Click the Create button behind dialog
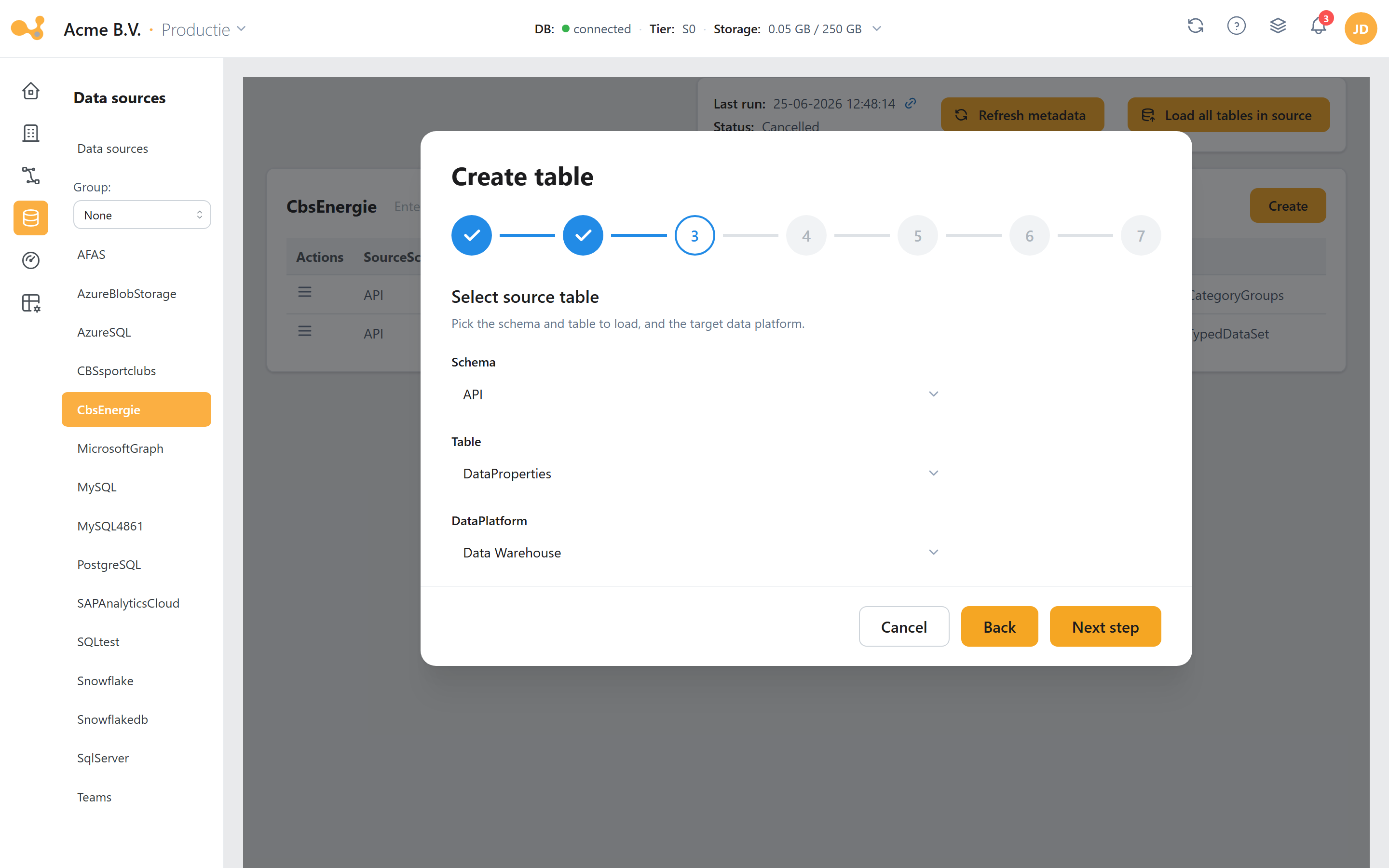The height and width of the screenshot is (868, 1389). click(1288, 205)
